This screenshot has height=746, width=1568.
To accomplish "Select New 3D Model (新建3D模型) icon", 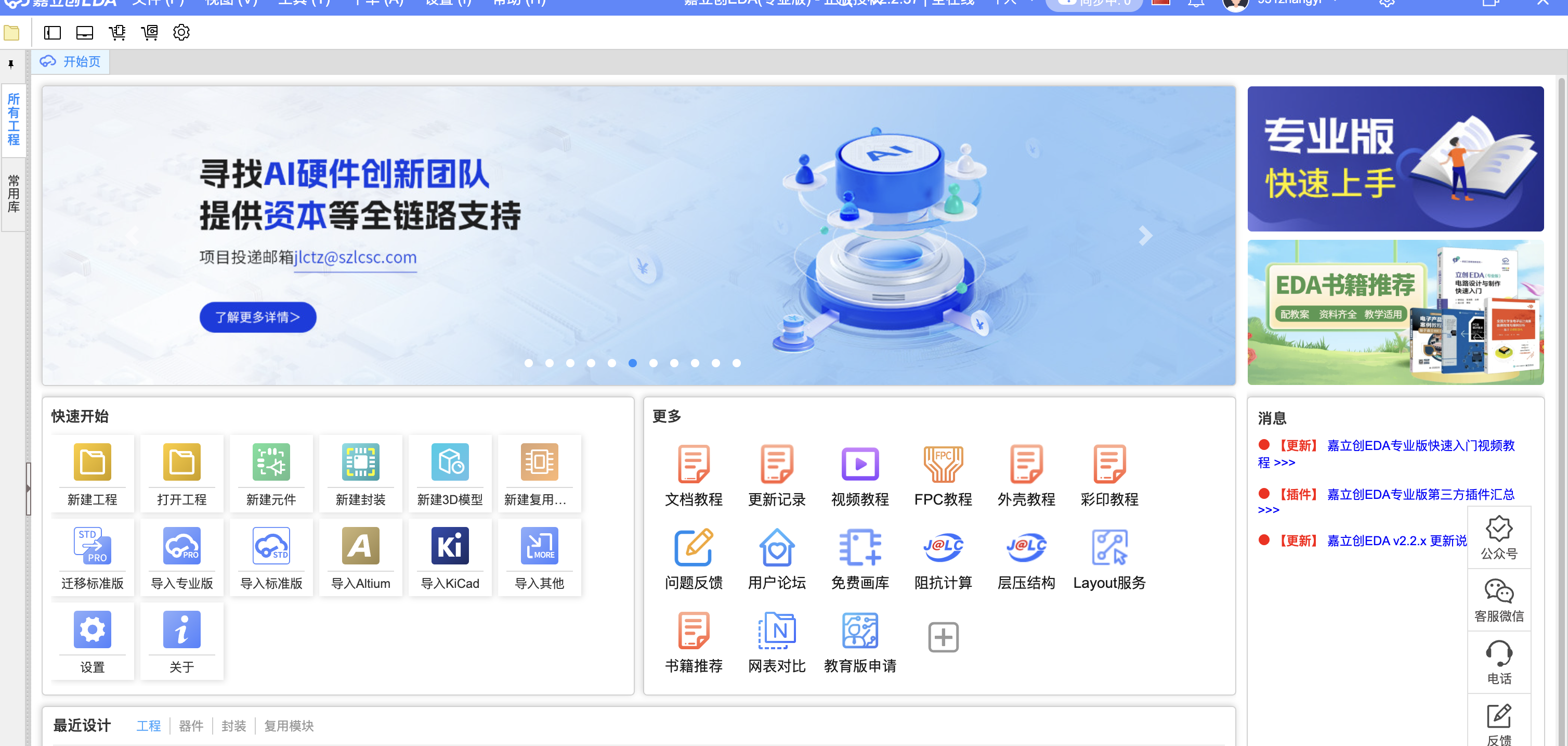I will point(450,463).
